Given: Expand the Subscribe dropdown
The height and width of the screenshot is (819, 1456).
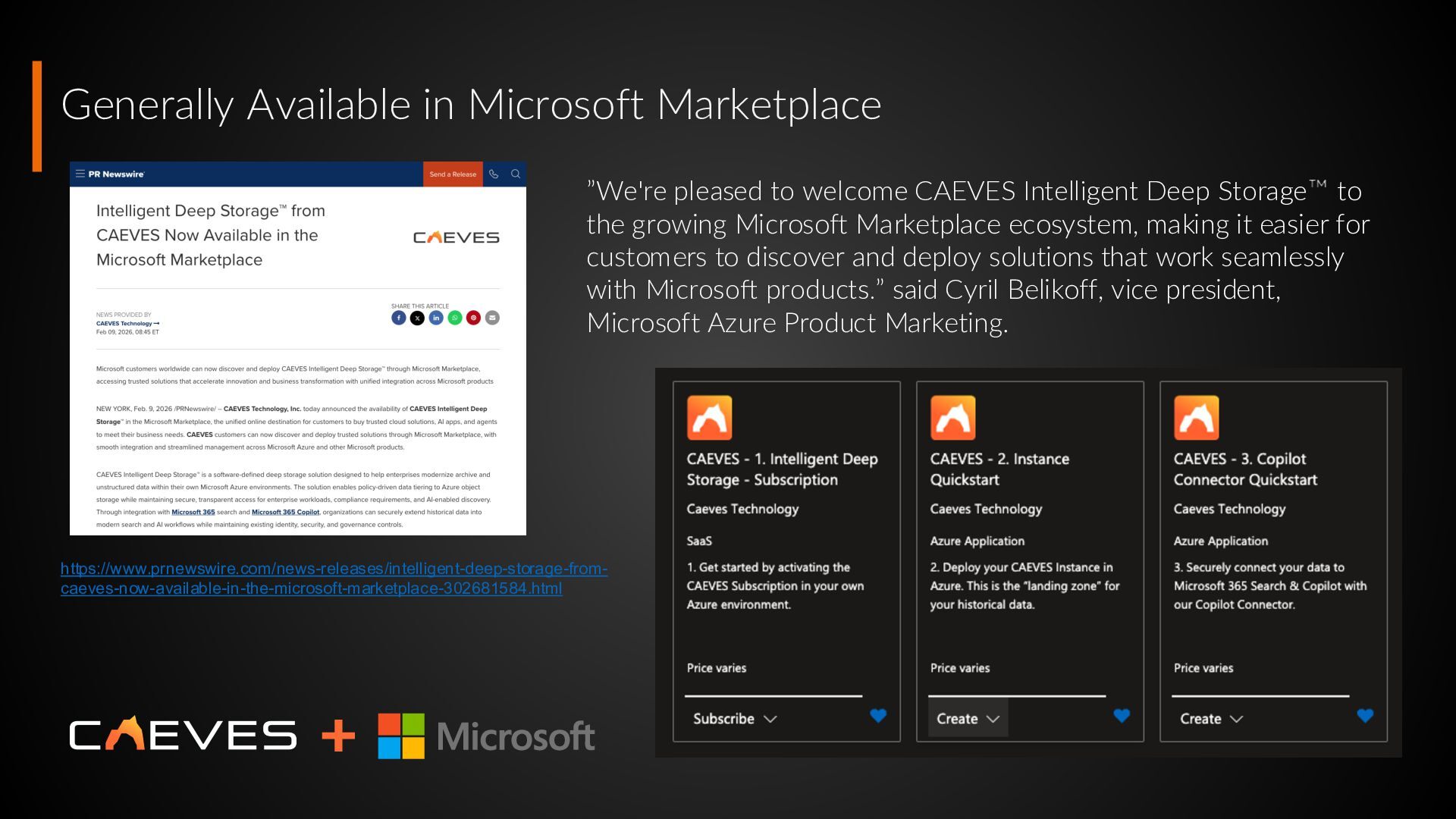Looking at the screenshot, I should click(x=734, y=718).
